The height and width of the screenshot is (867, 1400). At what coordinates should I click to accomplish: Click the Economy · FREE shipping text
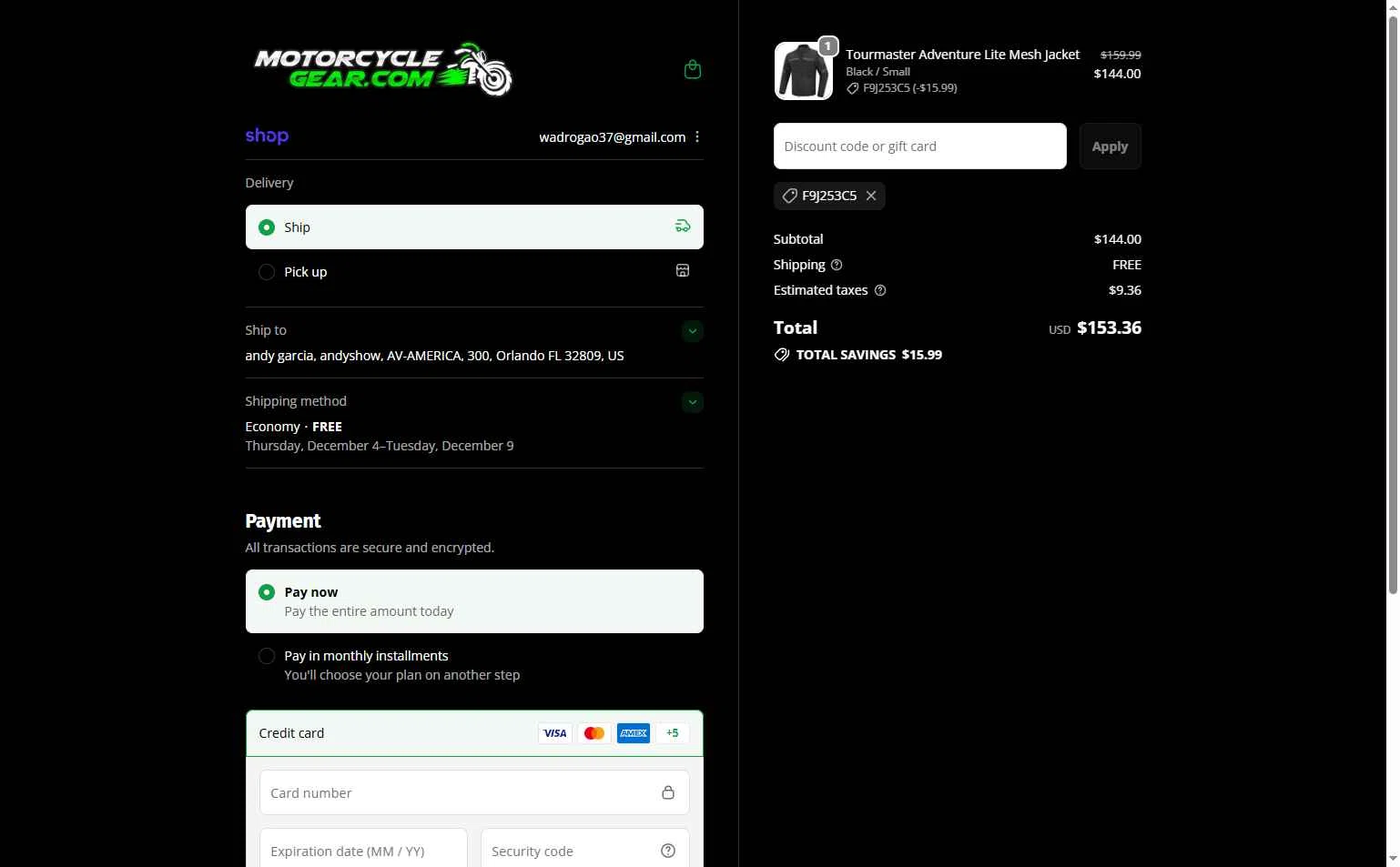[x=293, y=427]
